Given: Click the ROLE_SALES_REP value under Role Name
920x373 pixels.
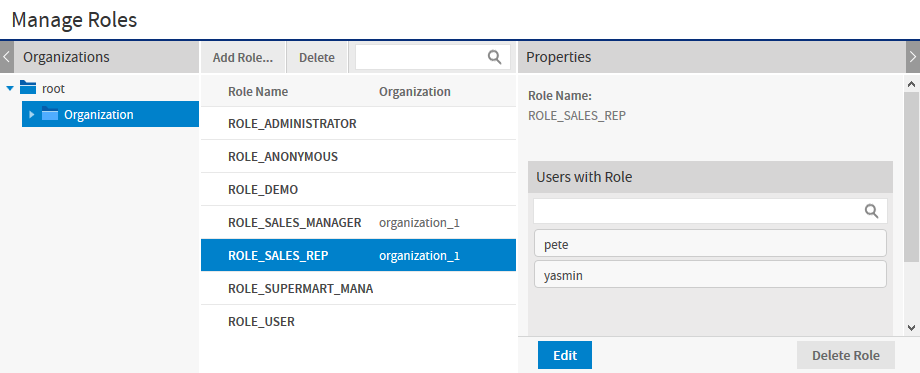Looking at the screenshot, I should [577, 116].
